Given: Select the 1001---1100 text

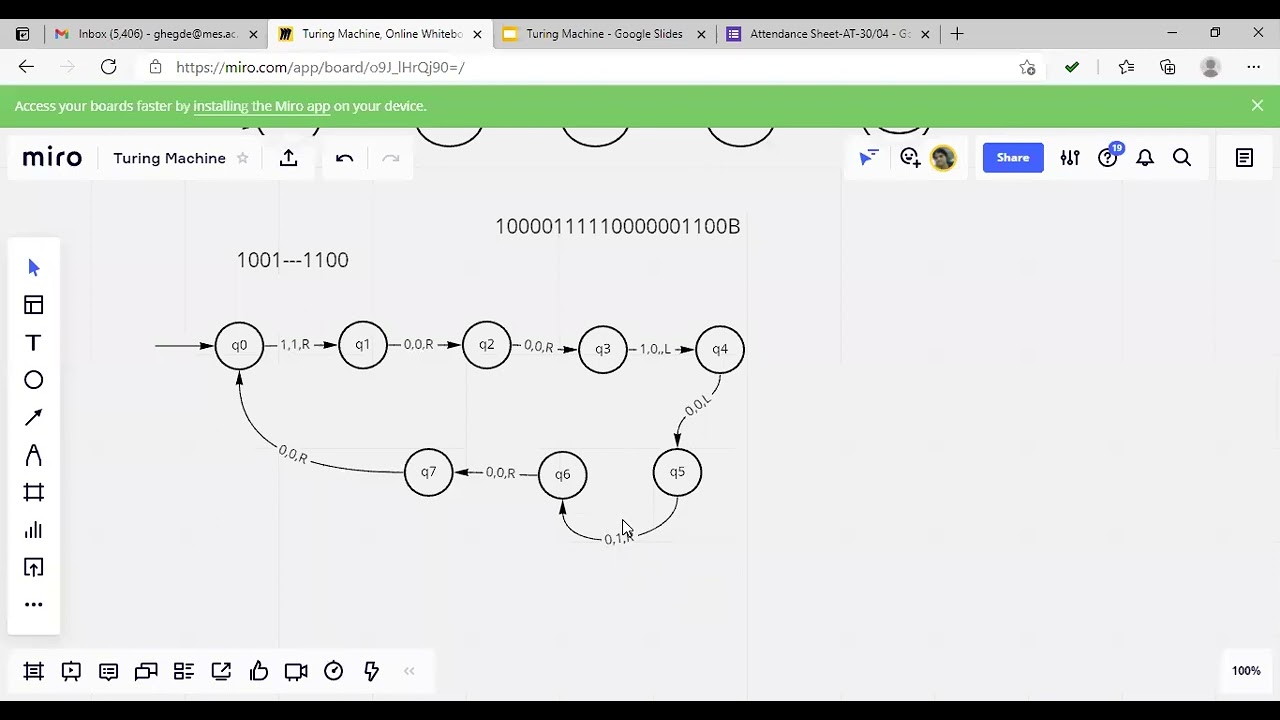Looking at the screenshot, I should click(293, 260).
